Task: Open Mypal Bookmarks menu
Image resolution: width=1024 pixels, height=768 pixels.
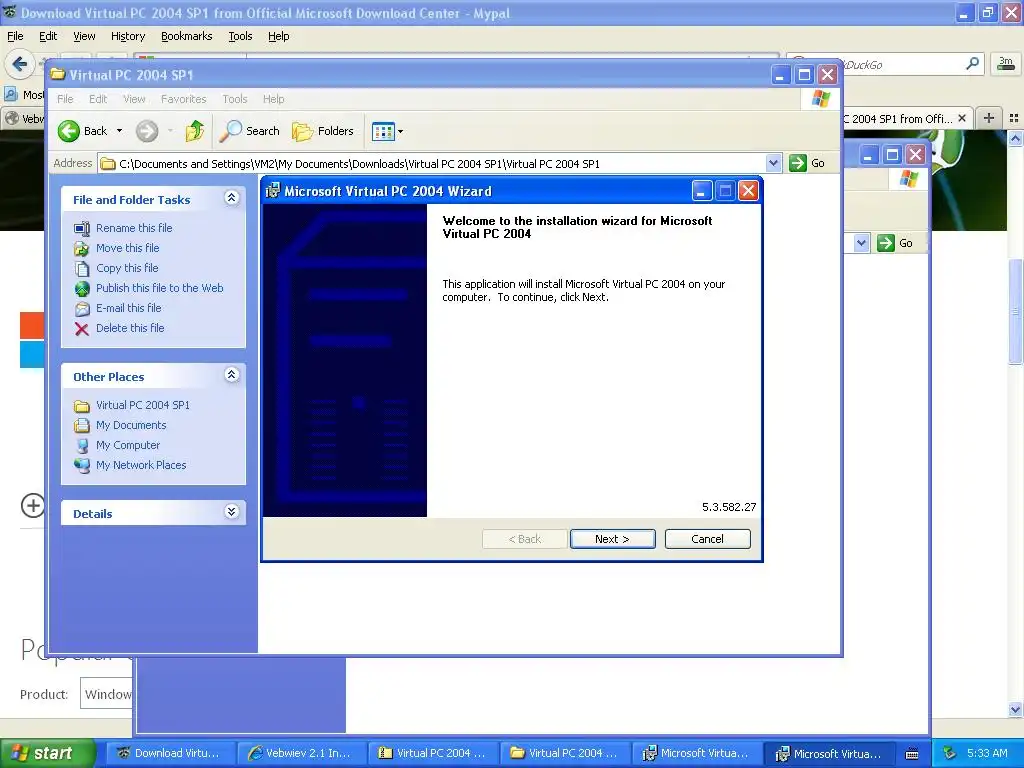Action: pyautogui.click(x=187, y=36)
